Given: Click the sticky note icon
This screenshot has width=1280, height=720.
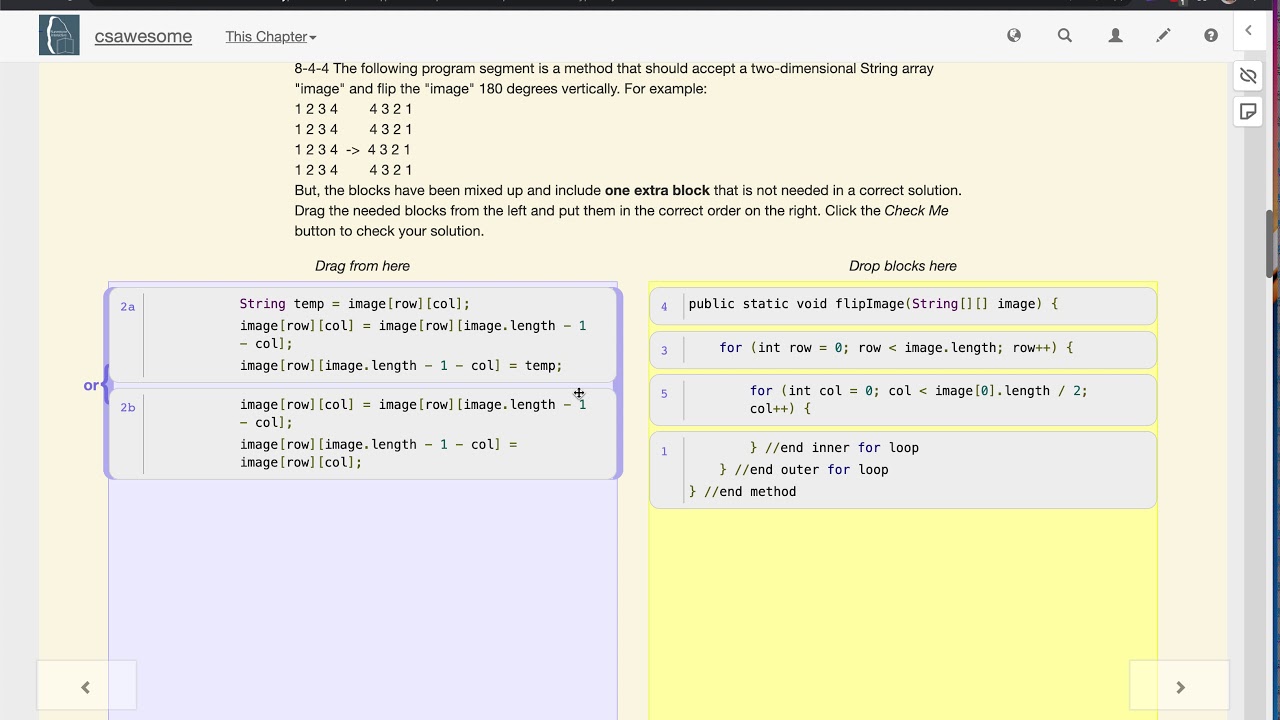Looking at the screenshot, I should click(1248, 112).
